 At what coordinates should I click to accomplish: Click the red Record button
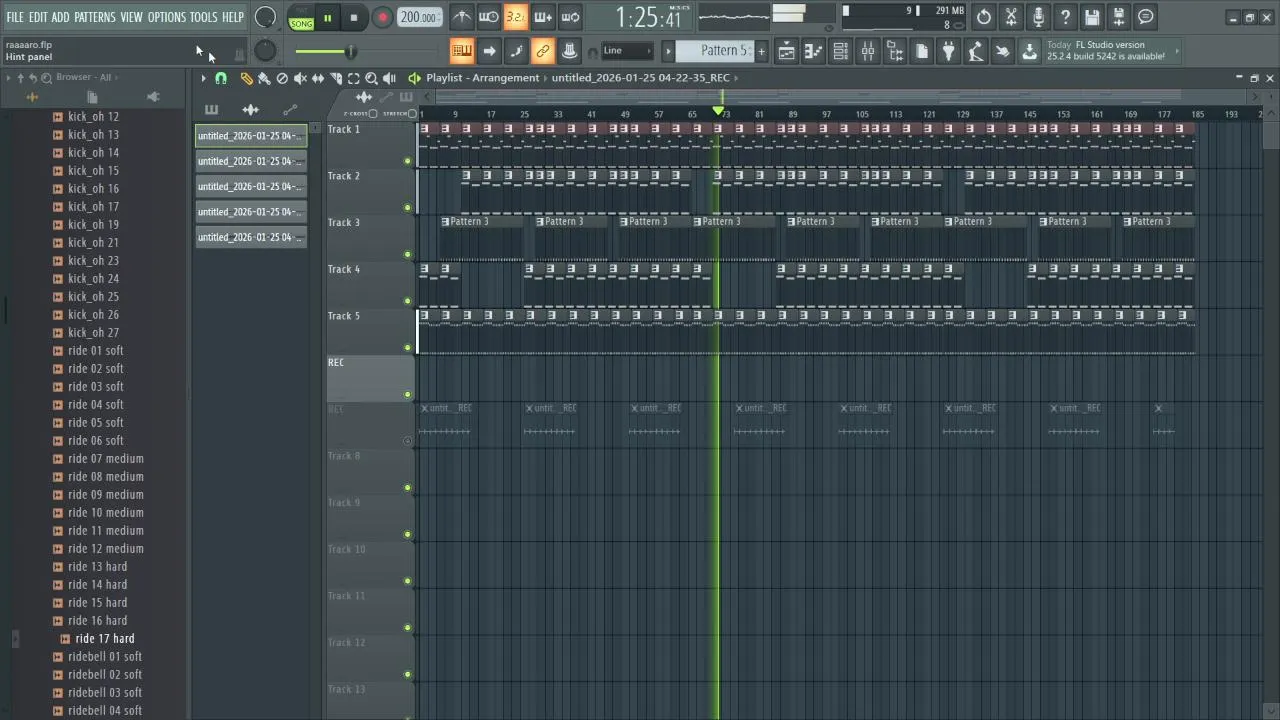[x=382, y=17]
